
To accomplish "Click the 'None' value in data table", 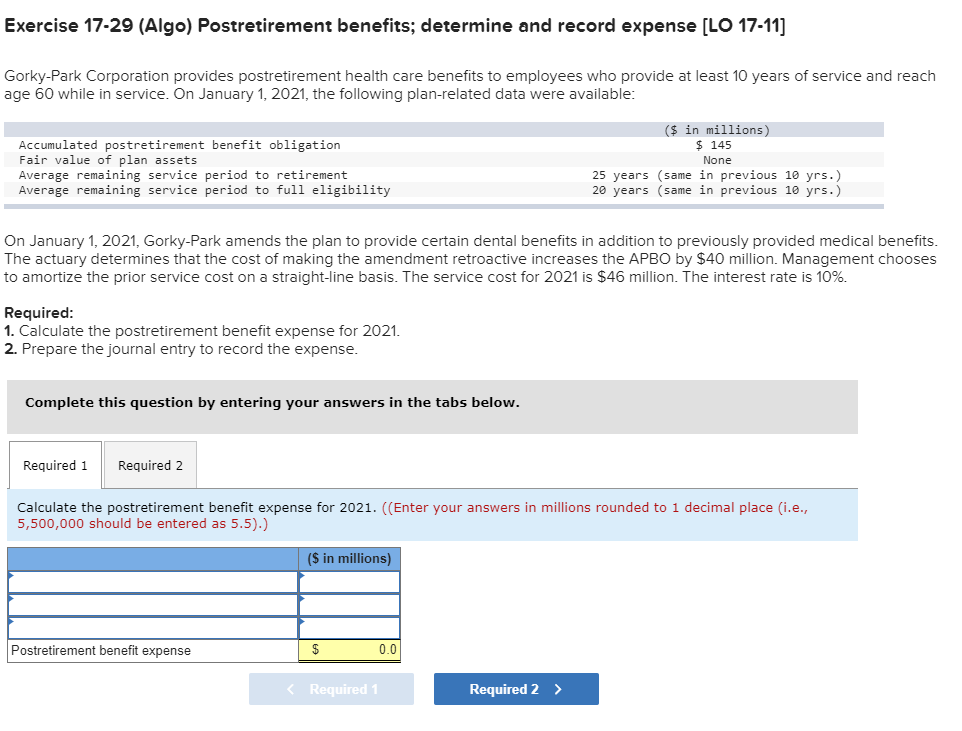I will point(717,160).
